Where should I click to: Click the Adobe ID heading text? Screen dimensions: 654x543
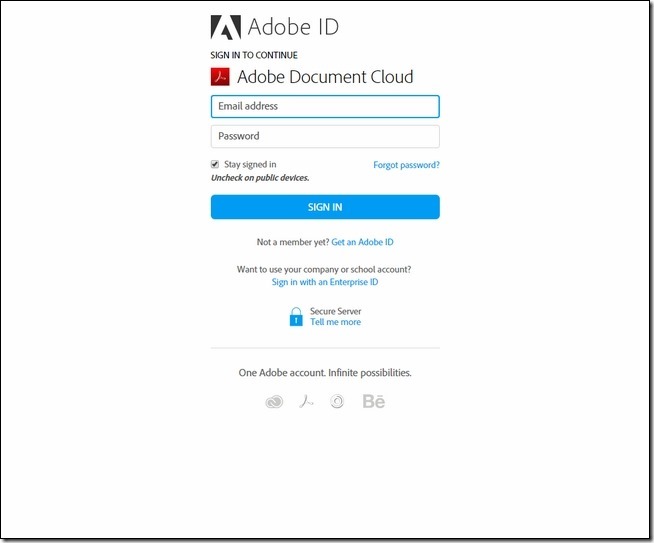(x=293, y=27)
